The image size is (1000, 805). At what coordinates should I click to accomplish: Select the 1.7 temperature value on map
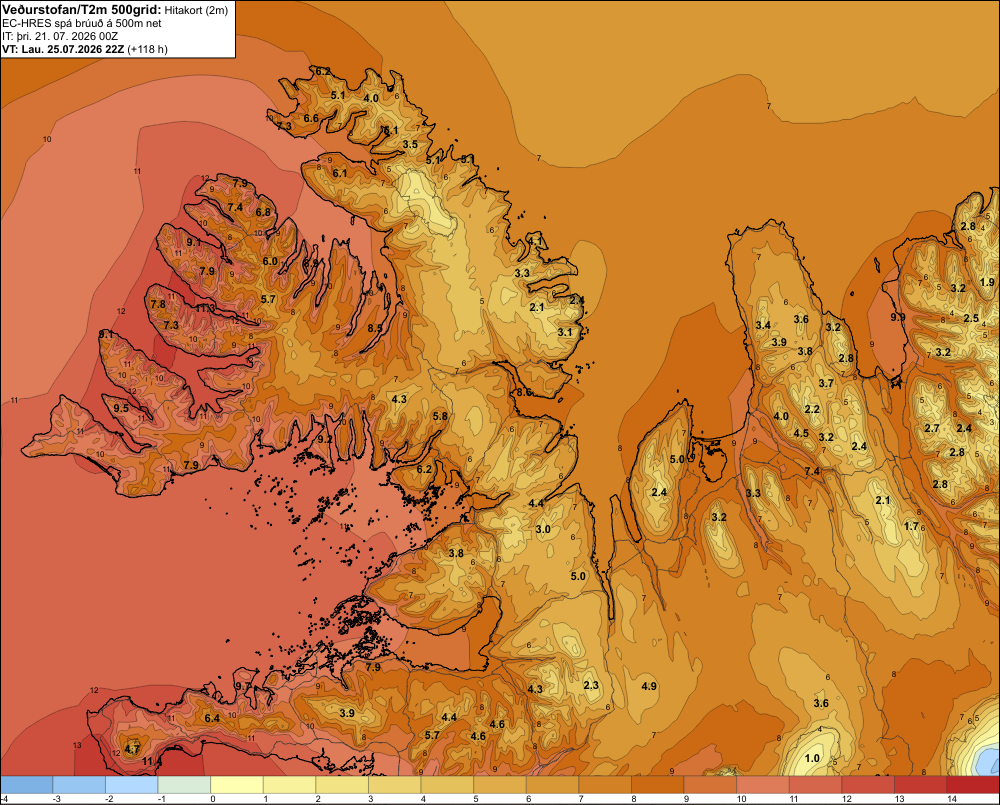[x=911, y=526]
